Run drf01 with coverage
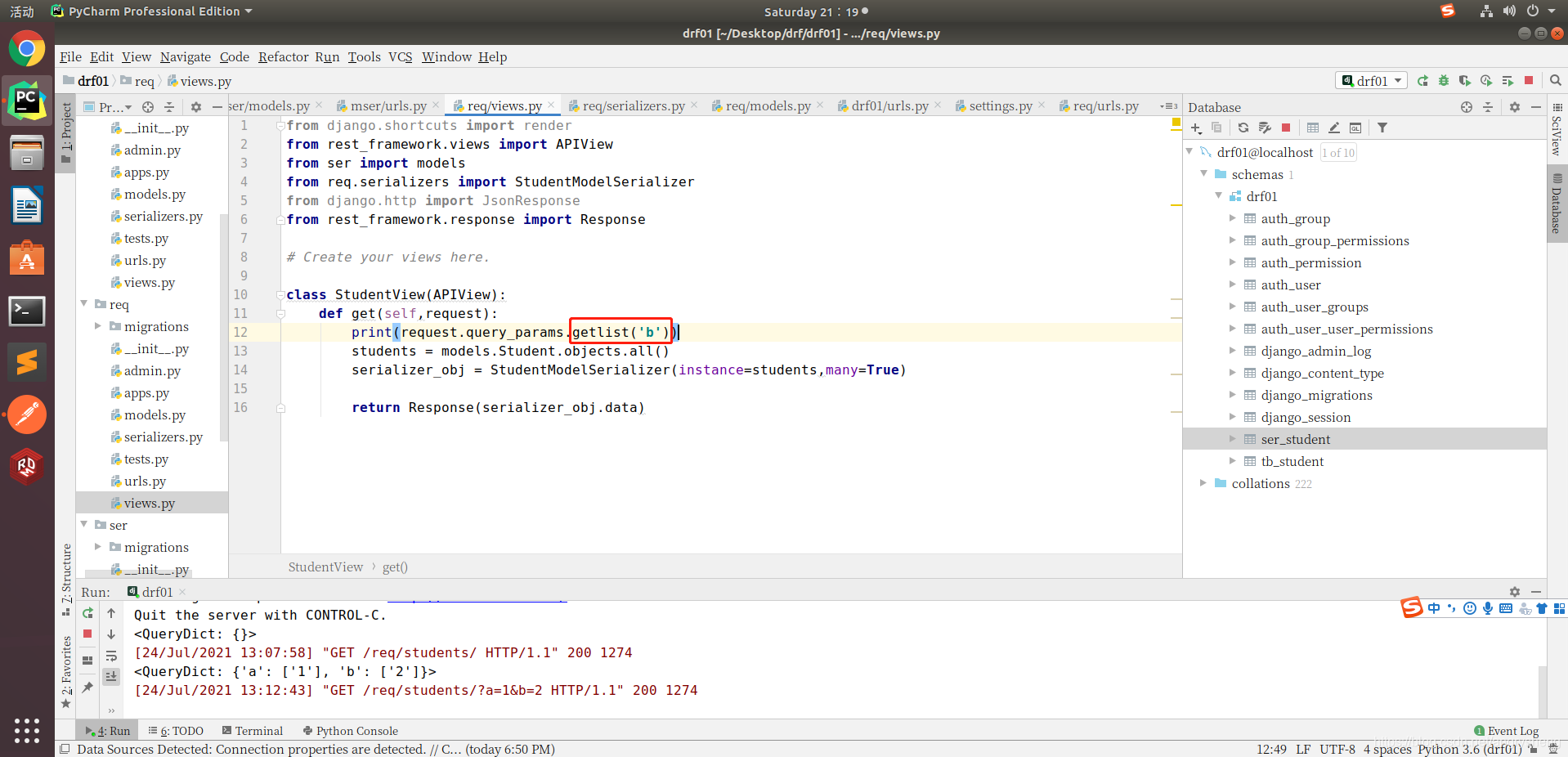The height and width of the screenshot is (757, 1568). click(x=1465, y=80)
